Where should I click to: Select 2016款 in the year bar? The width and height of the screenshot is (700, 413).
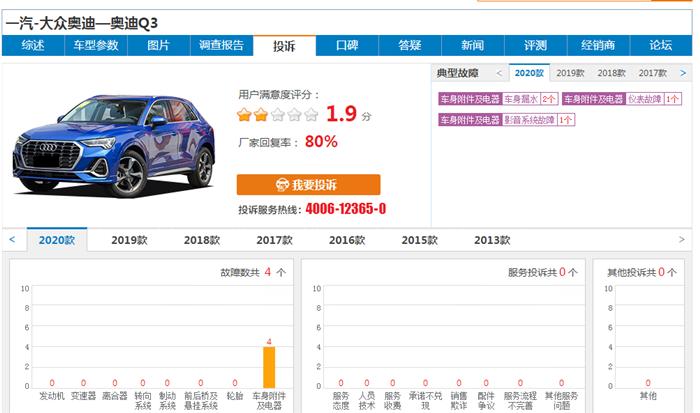tap(347, 240)
